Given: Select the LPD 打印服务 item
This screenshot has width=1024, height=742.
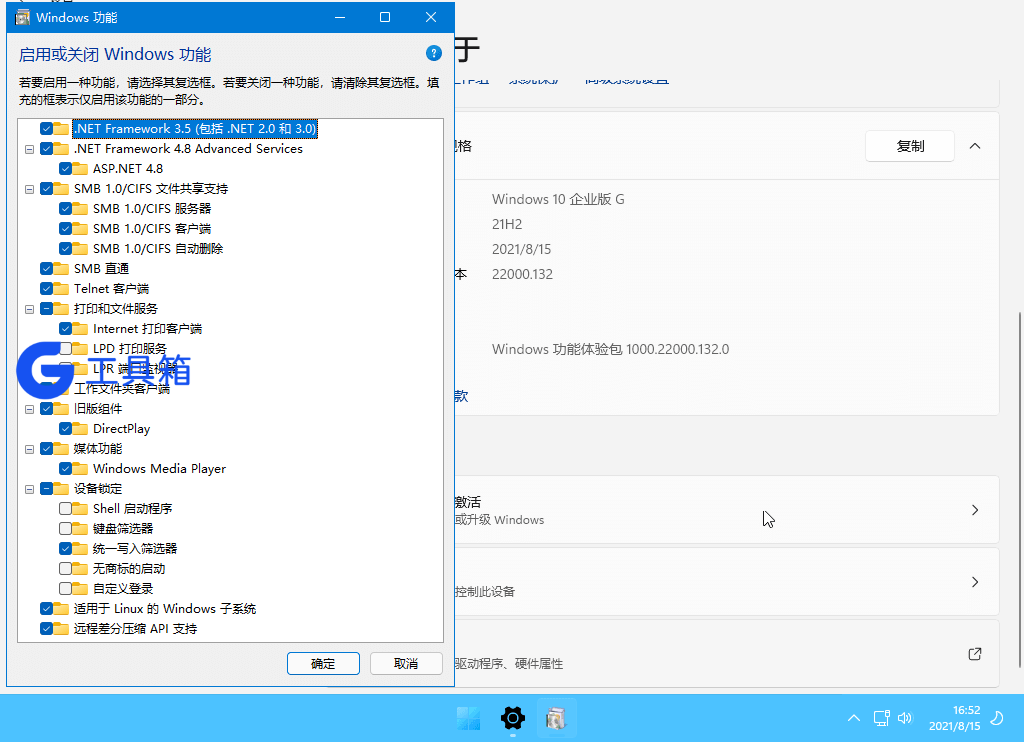Looking at the screenshot, I should (129, 349).
